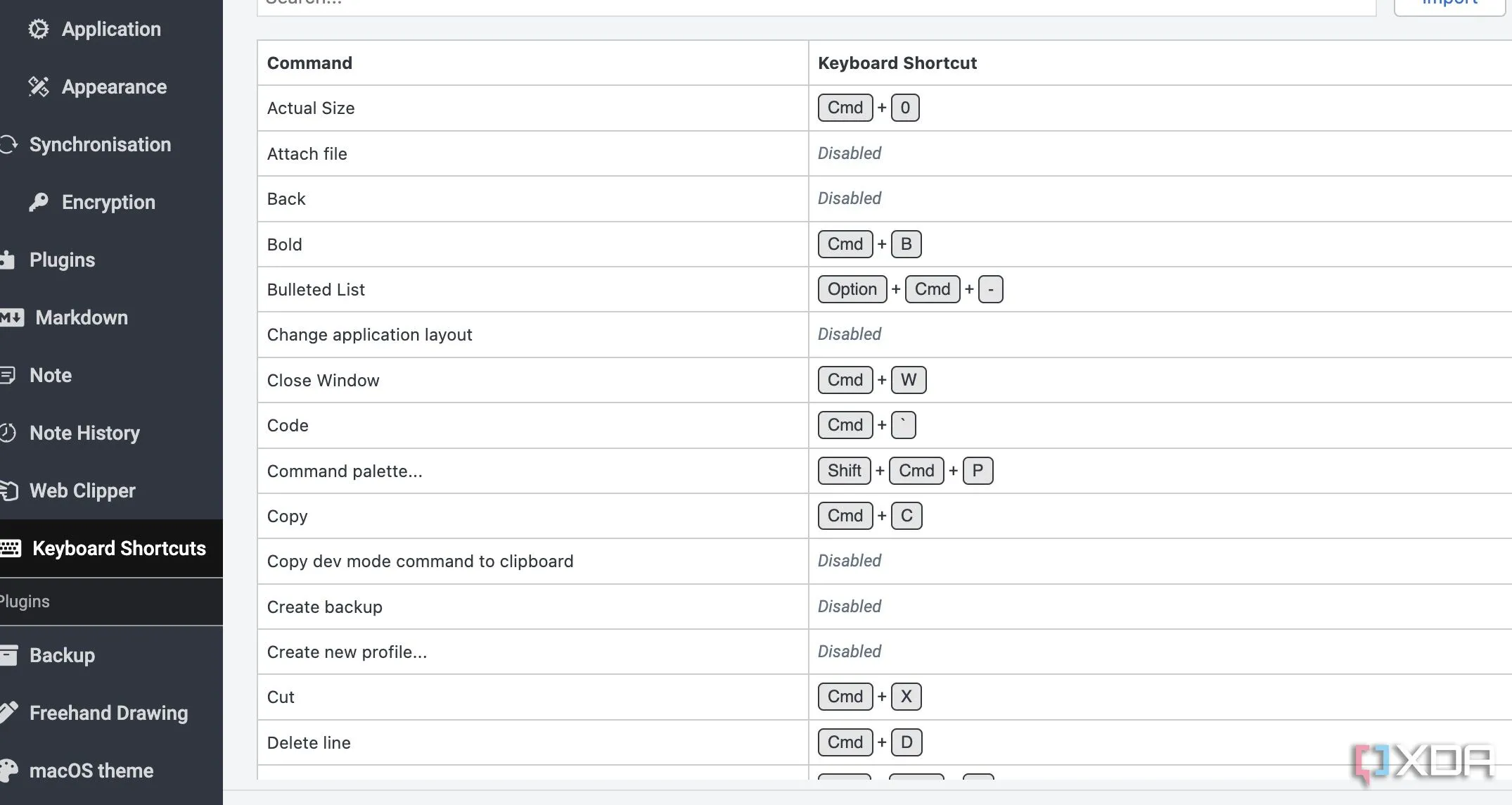
Task: Edit the Bulleted List shortcut Option+Cmd+-
Action: 911,289
